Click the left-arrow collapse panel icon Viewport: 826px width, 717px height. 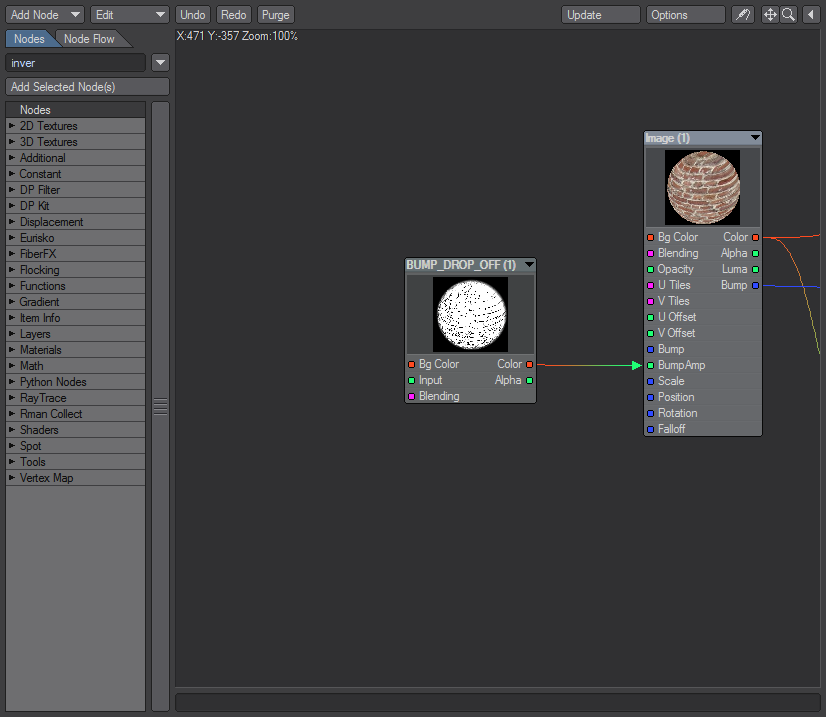(810, 15)
